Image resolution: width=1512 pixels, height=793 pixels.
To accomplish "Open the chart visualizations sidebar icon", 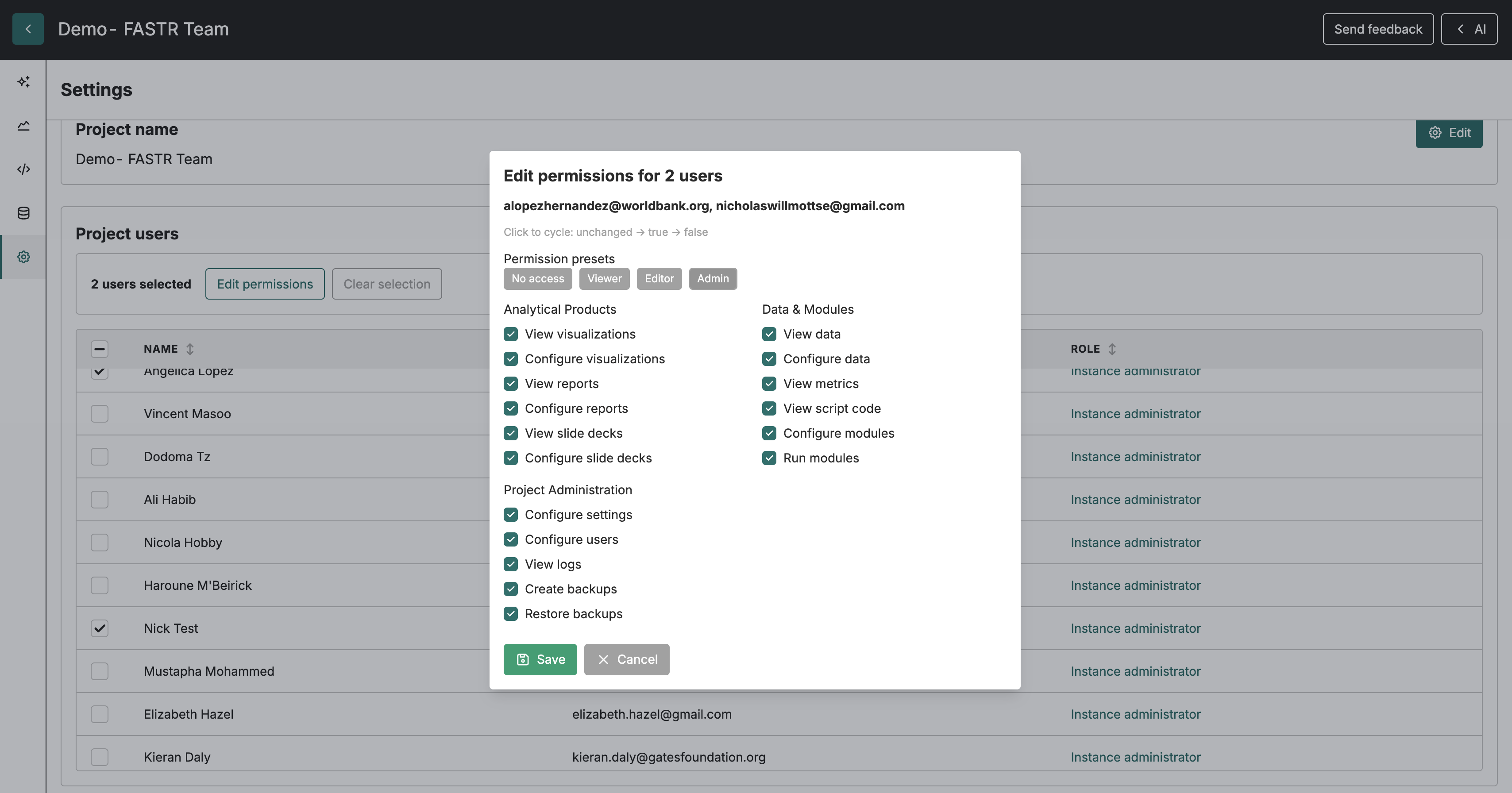I will point(23,126).
